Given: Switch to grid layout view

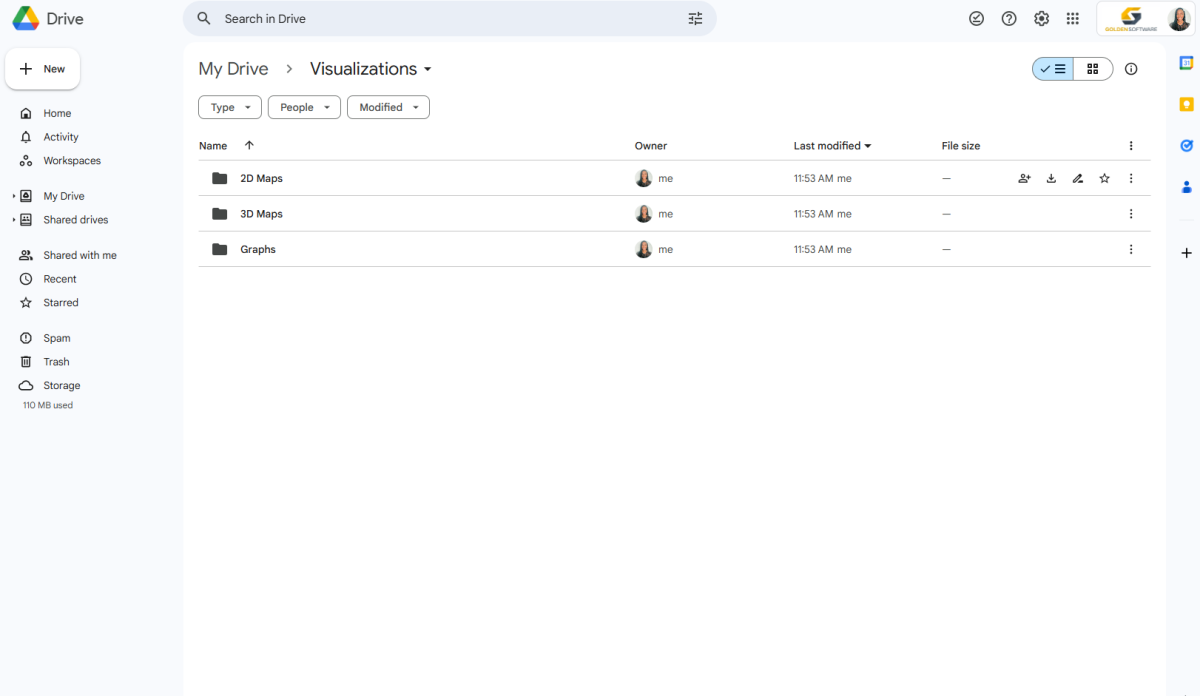Looking at the screenshot, I should click(x=1092, y=69).
